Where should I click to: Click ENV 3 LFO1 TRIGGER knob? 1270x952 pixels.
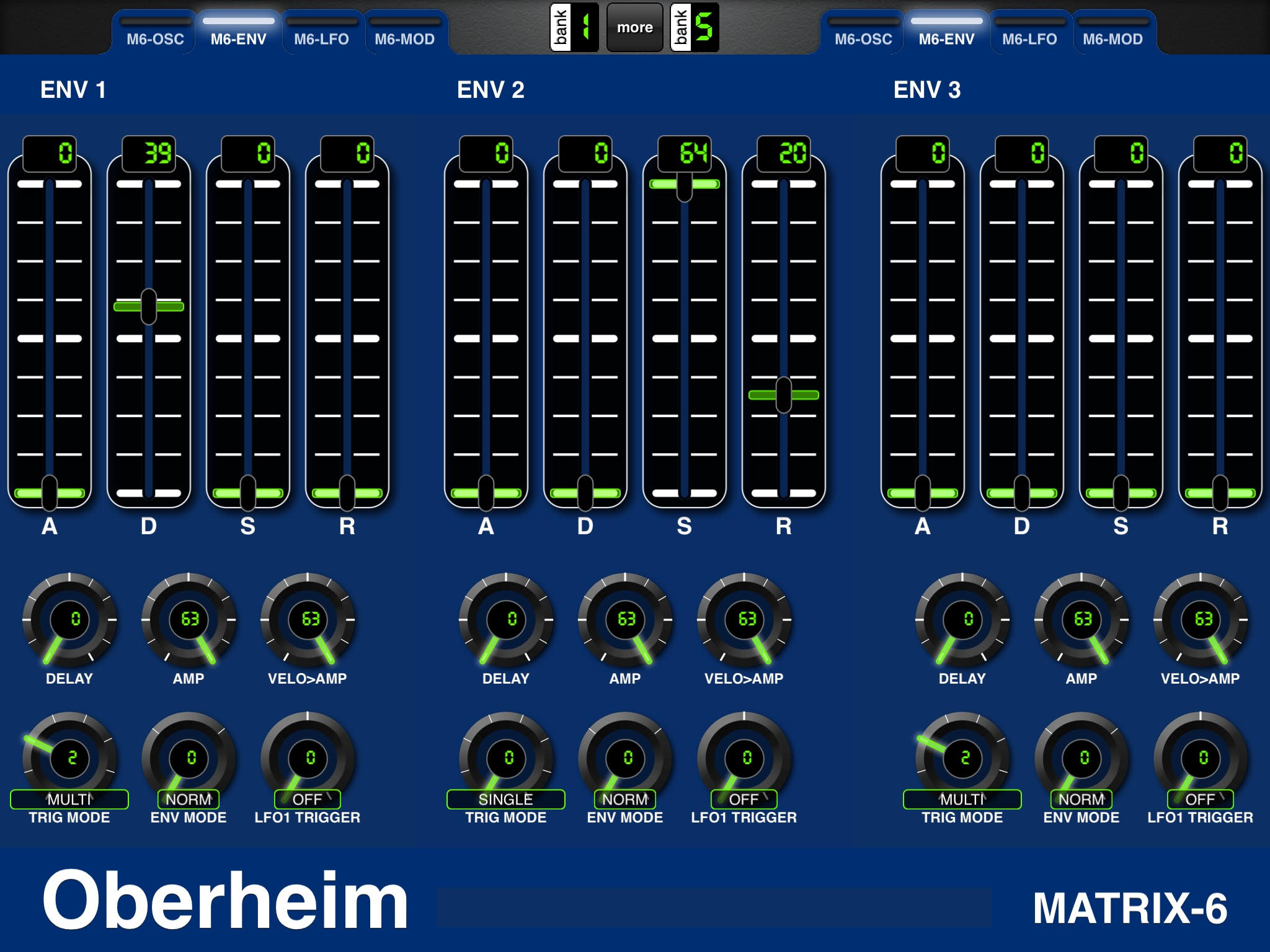pos(1201,757)
